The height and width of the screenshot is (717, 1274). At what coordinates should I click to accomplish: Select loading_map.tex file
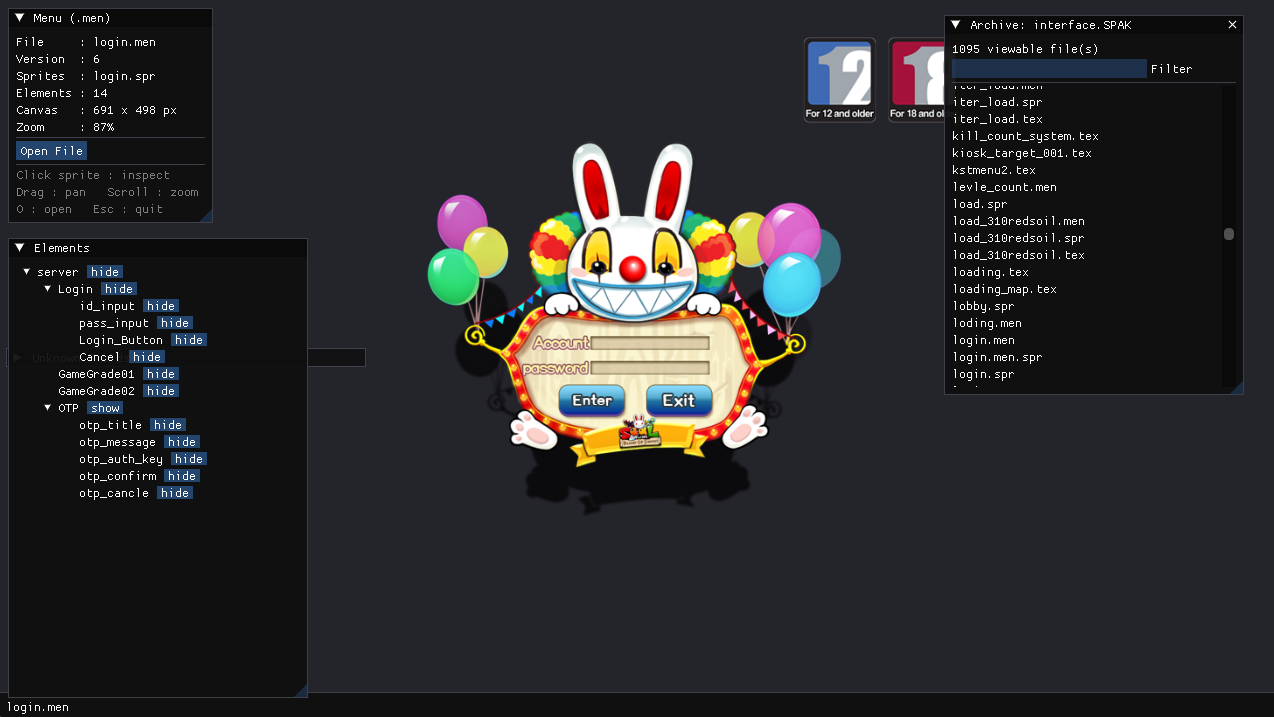pyautogui.click(x=1004, y=289)
